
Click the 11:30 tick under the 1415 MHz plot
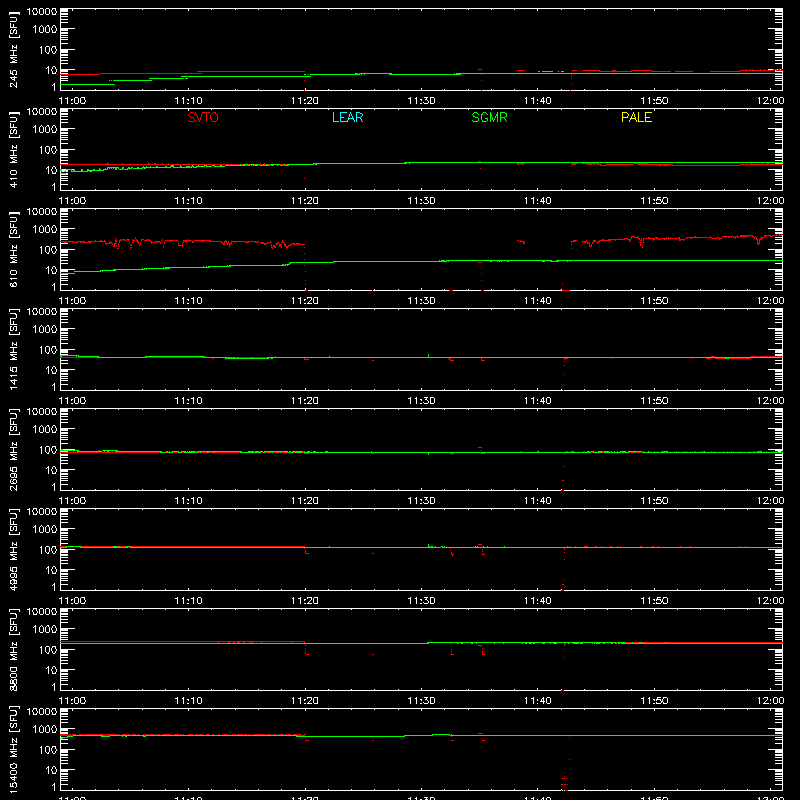tap(421, 401)
